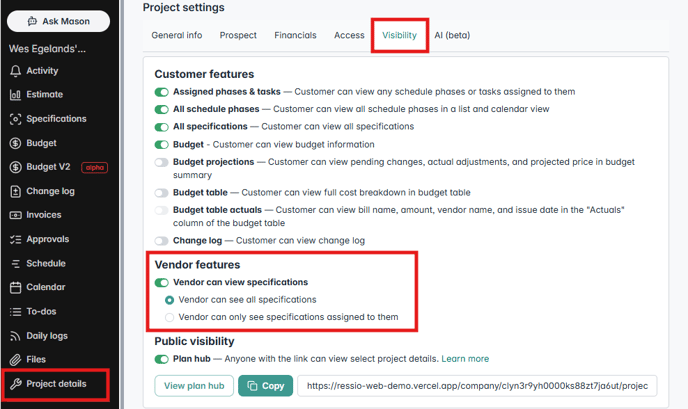Open Specifications from the sidebar icon
Screen dimensions: 688x409
[x=15, y=119]
